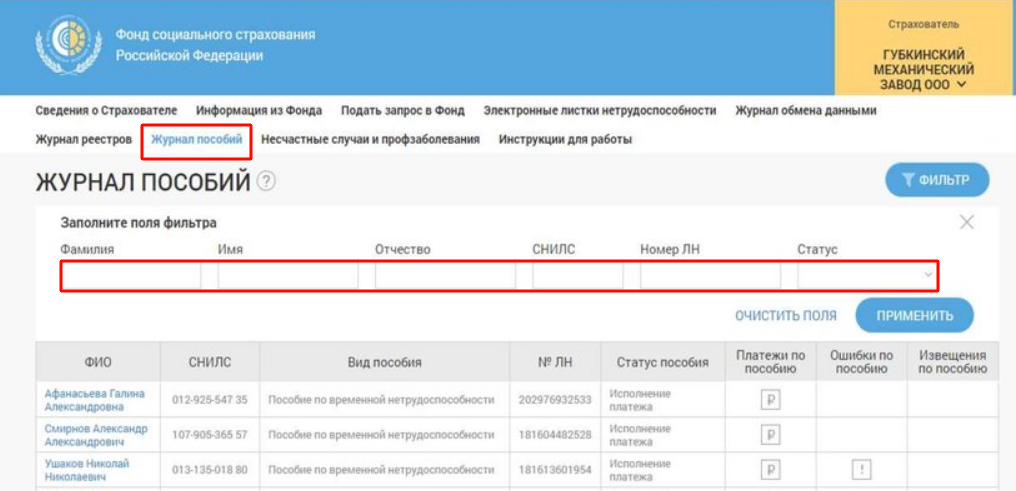The image size is (1016, 491).
Task: Click the Ошибки по пособию header
Action: 861,362
